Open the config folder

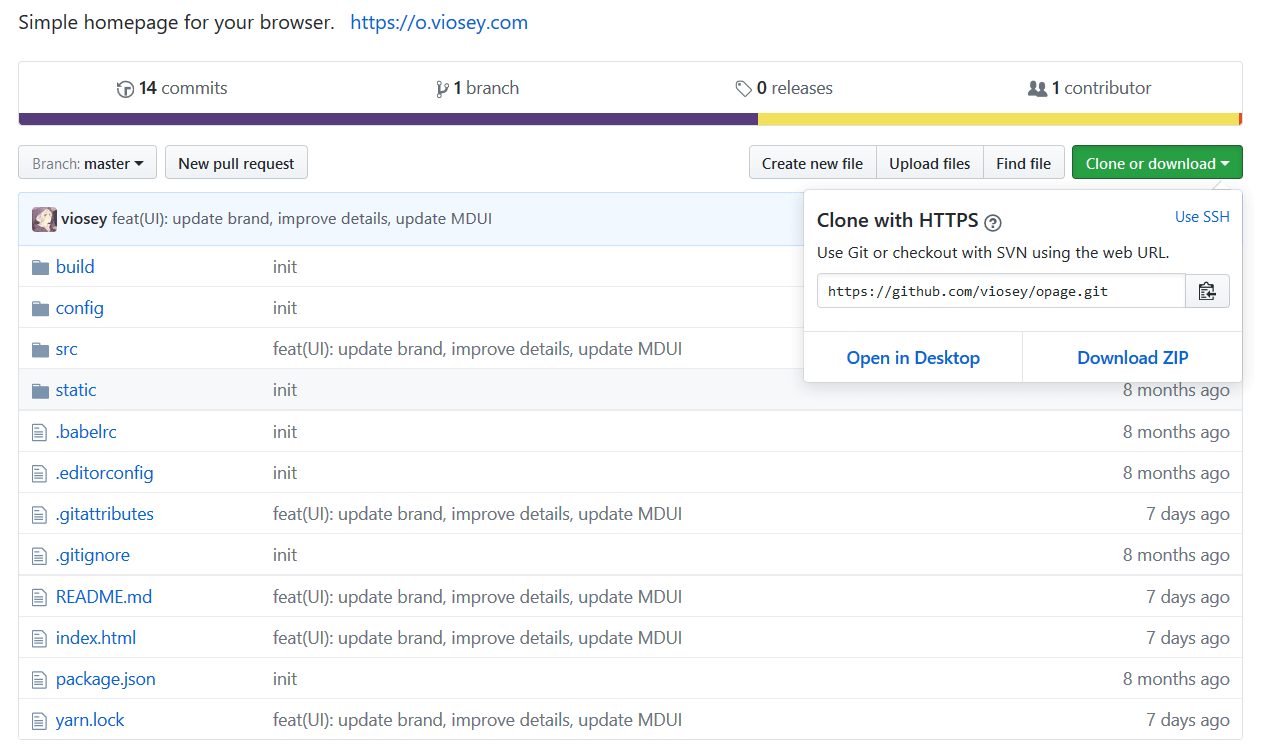click(x=80, y=308)
